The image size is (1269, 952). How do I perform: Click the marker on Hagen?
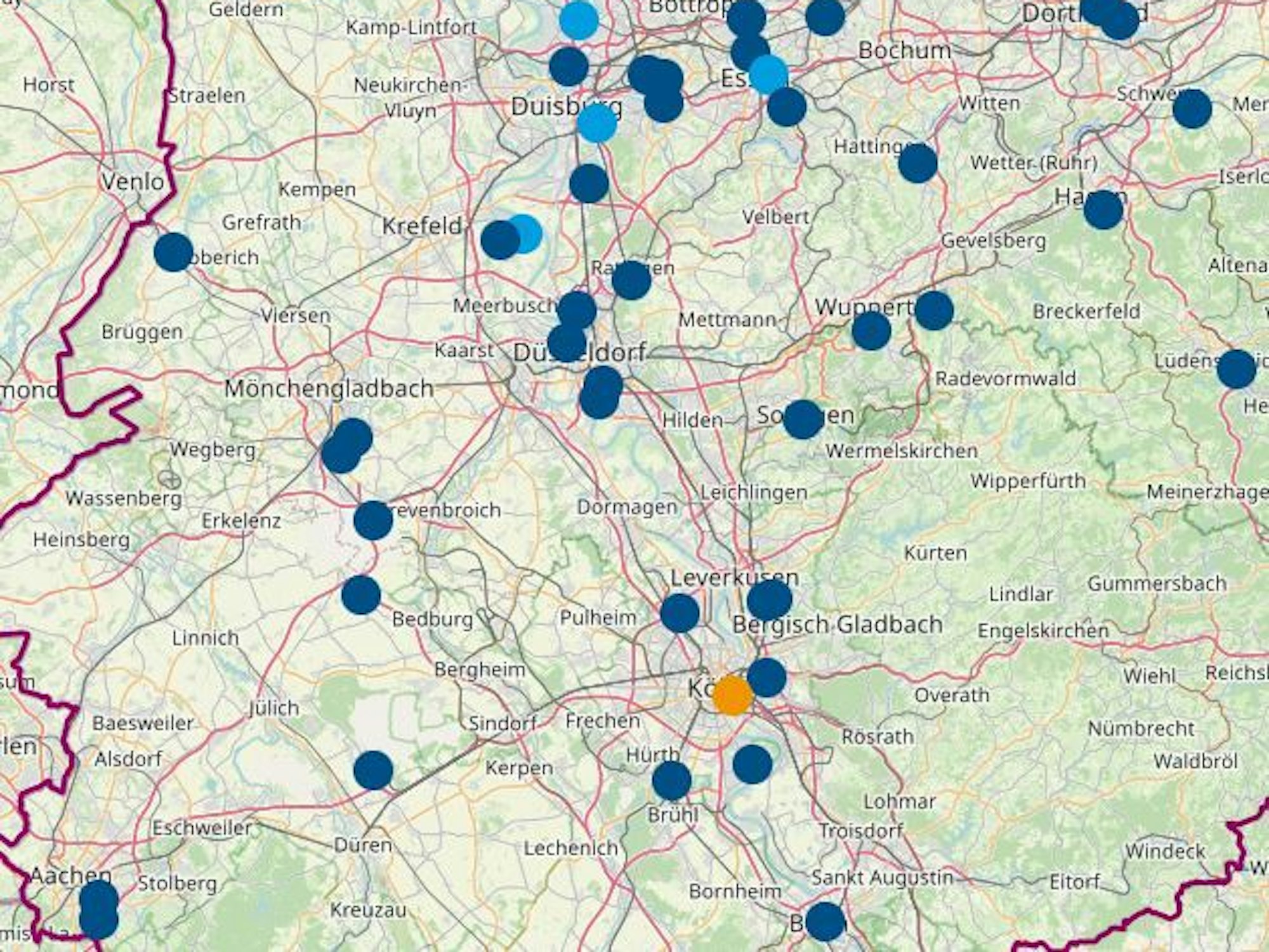pyautogui.click(x=1103, y=209)
